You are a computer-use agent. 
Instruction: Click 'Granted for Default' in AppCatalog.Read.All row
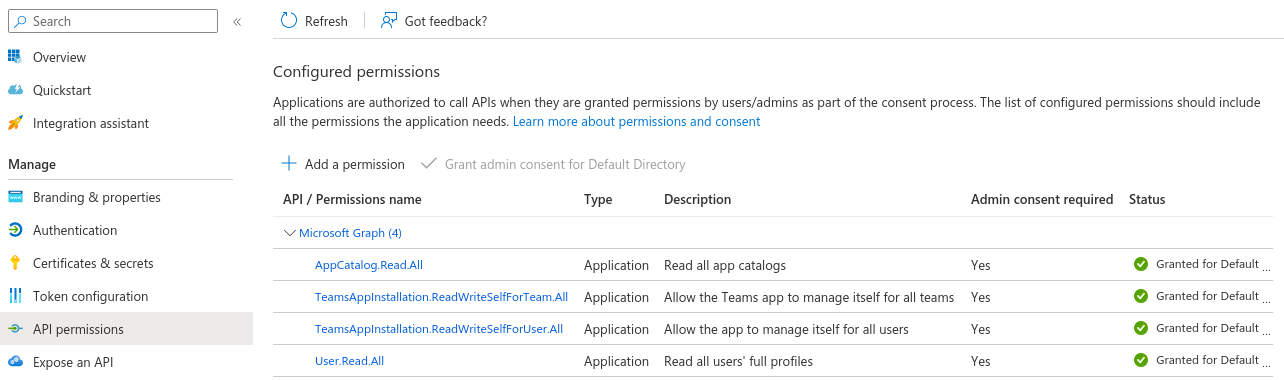pyautogui.click(x=1207, y=264)
